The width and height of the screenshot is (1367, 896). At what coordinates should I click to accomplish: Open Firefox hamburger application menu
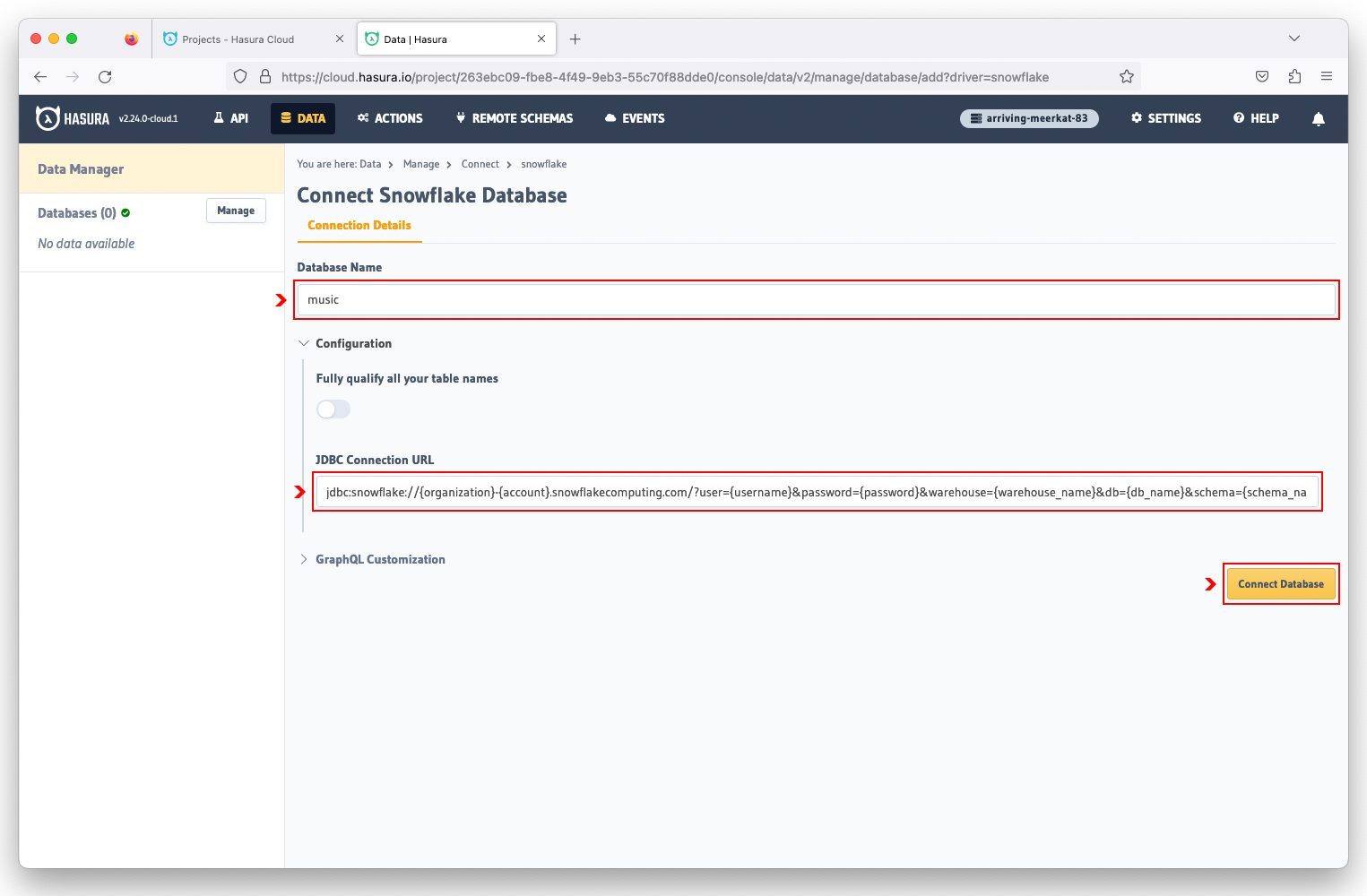(x=1326, y=77)
